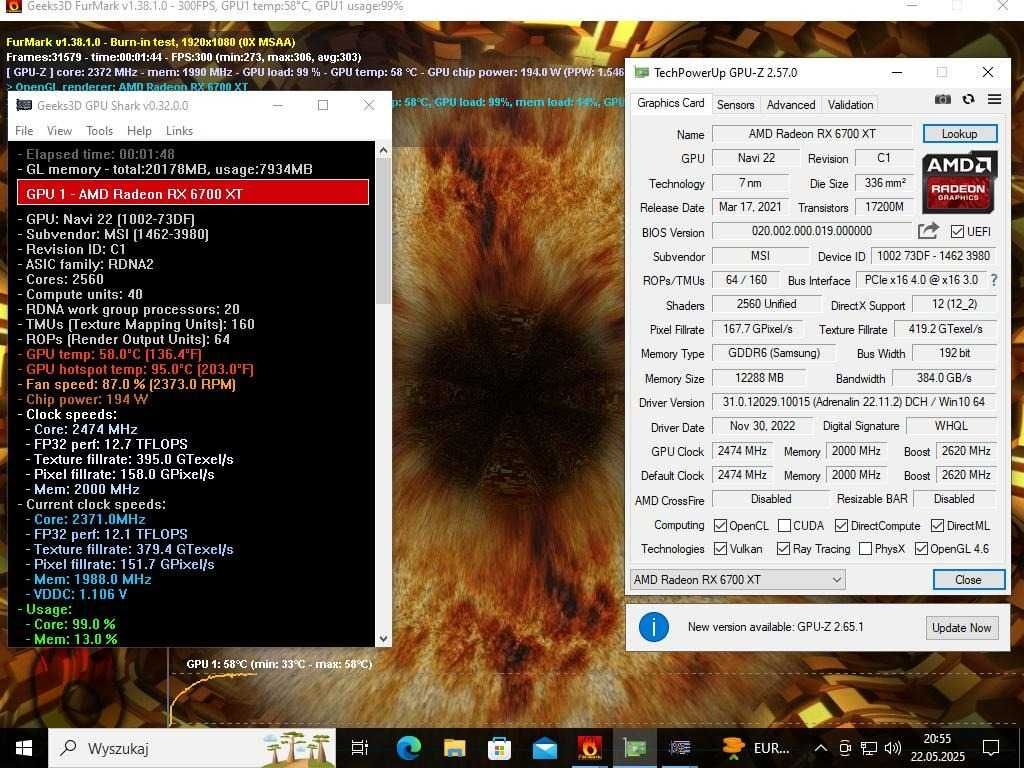Open the network icon in the system tray
The width and height of the screenshot is (1024, 768).
[868, 748]
